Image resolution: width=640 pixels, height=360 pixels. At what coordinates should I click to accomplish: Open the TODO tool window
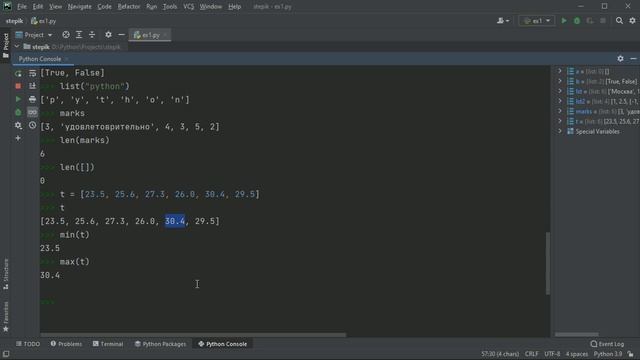tap(28, 344)
